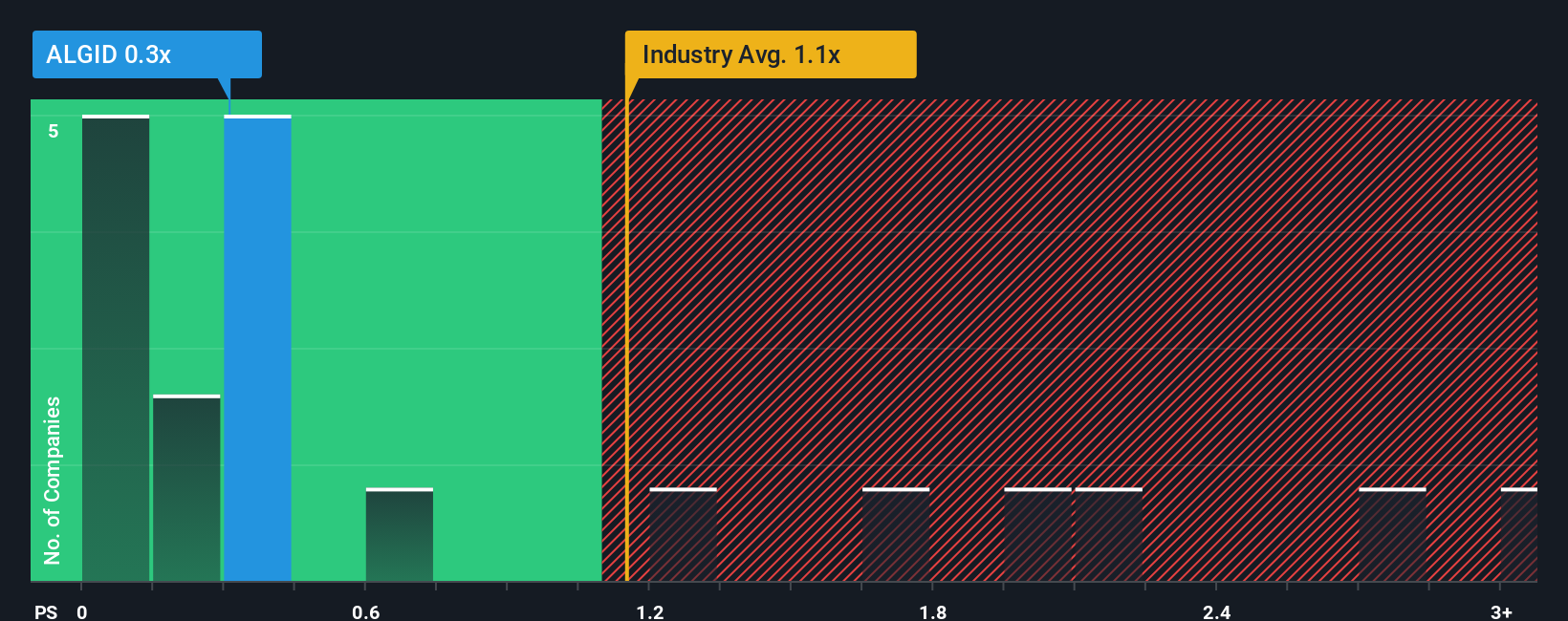Image resolution: width=1568 pixels, height=621 pixels.
Task: Click the Industry Avg. 1.1x label
Action: point(771,54)
